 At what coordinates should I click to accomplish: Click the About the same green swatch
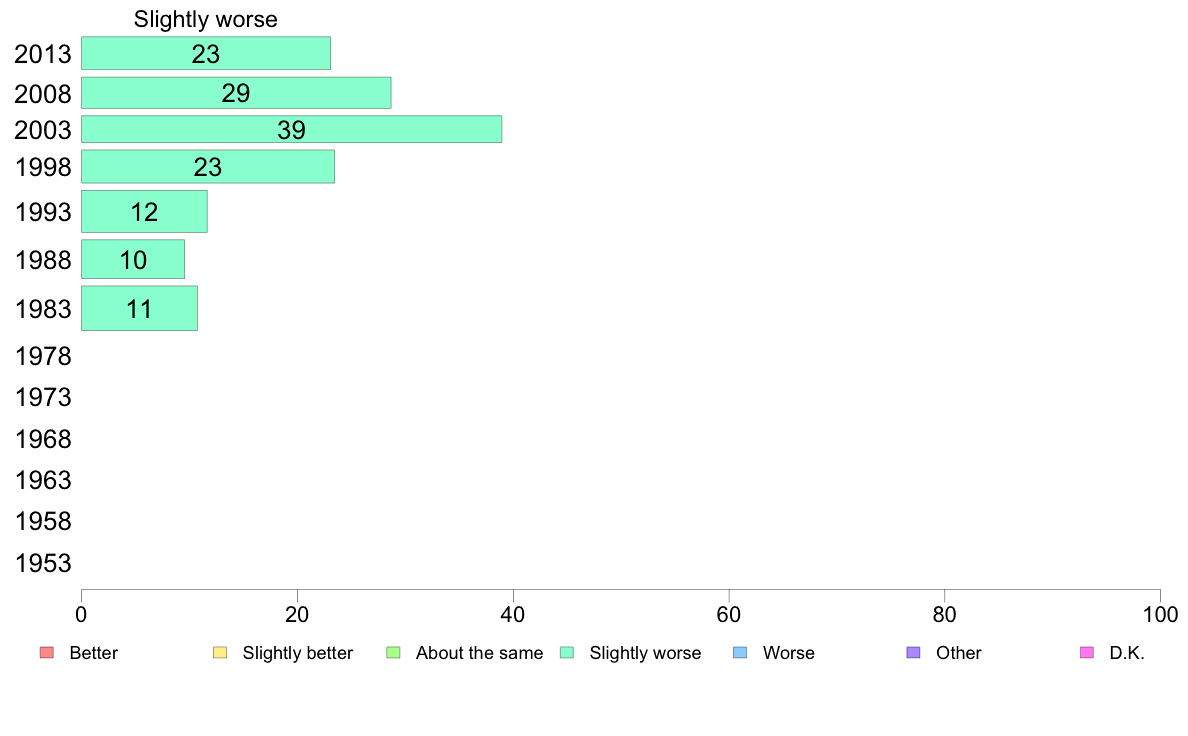(393, 653)
